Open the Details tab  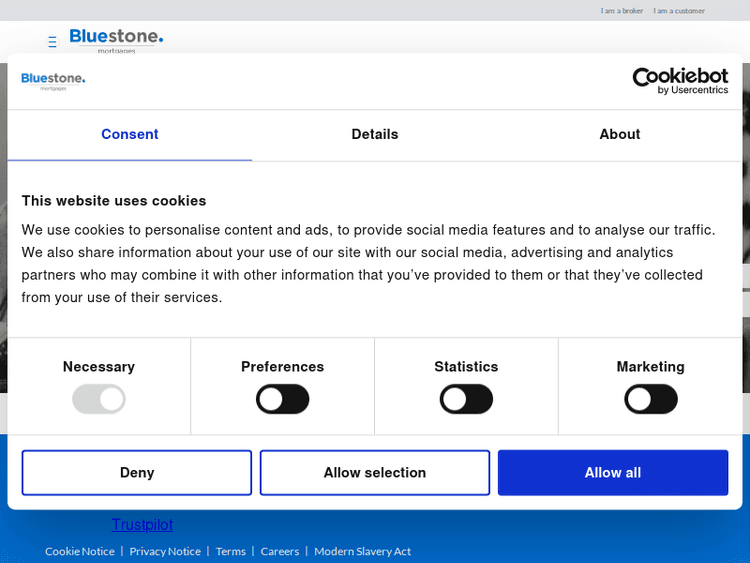(x=375, y=134)
